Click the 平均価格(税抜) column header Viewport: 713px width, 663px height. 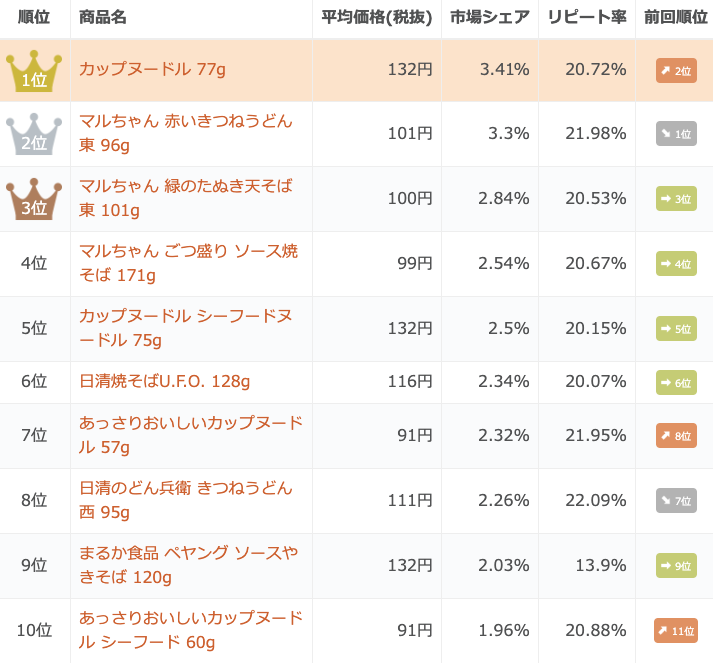point(377,17)
